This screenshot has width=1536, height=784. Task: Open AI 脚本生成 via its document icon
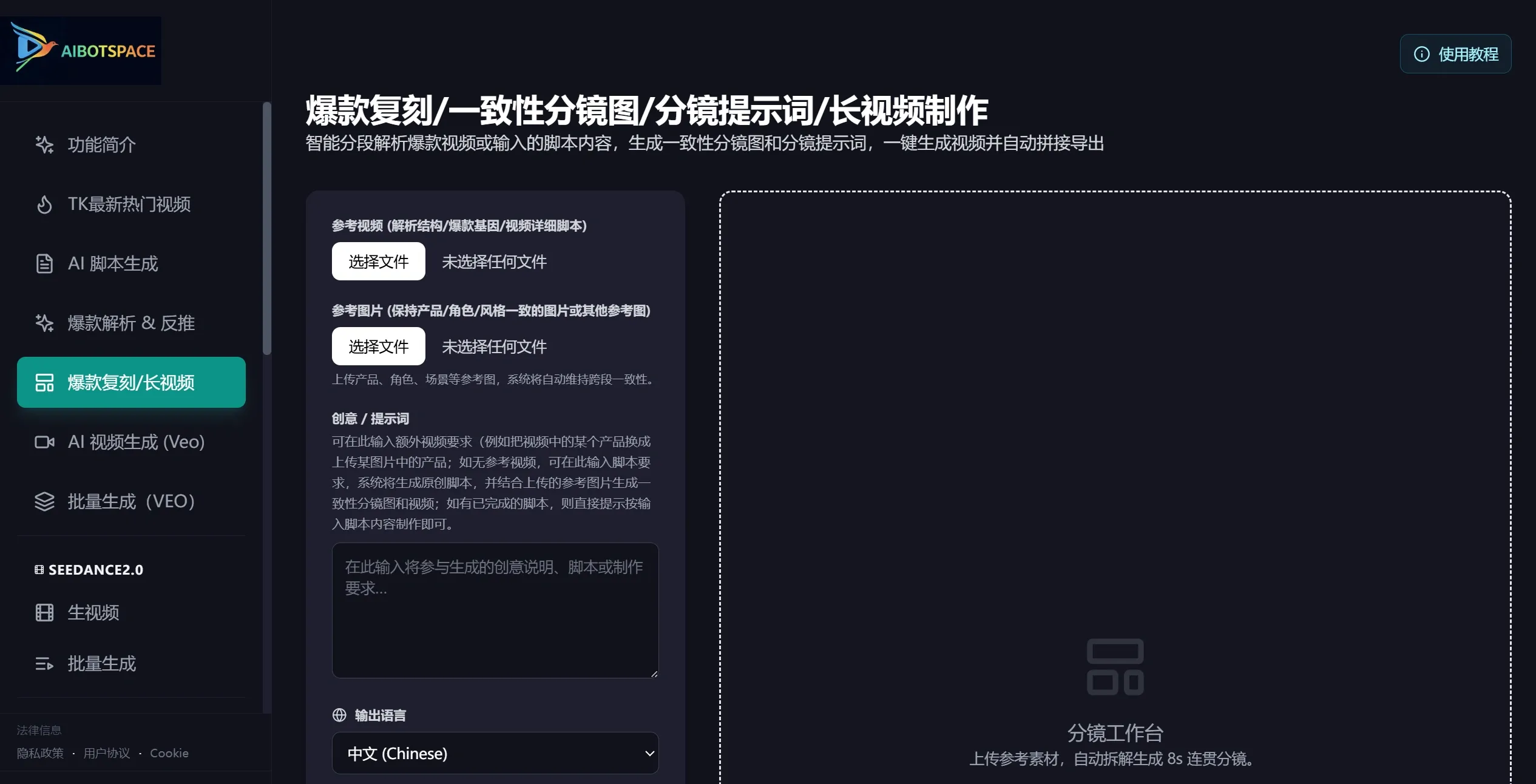(x=44, y=263)
